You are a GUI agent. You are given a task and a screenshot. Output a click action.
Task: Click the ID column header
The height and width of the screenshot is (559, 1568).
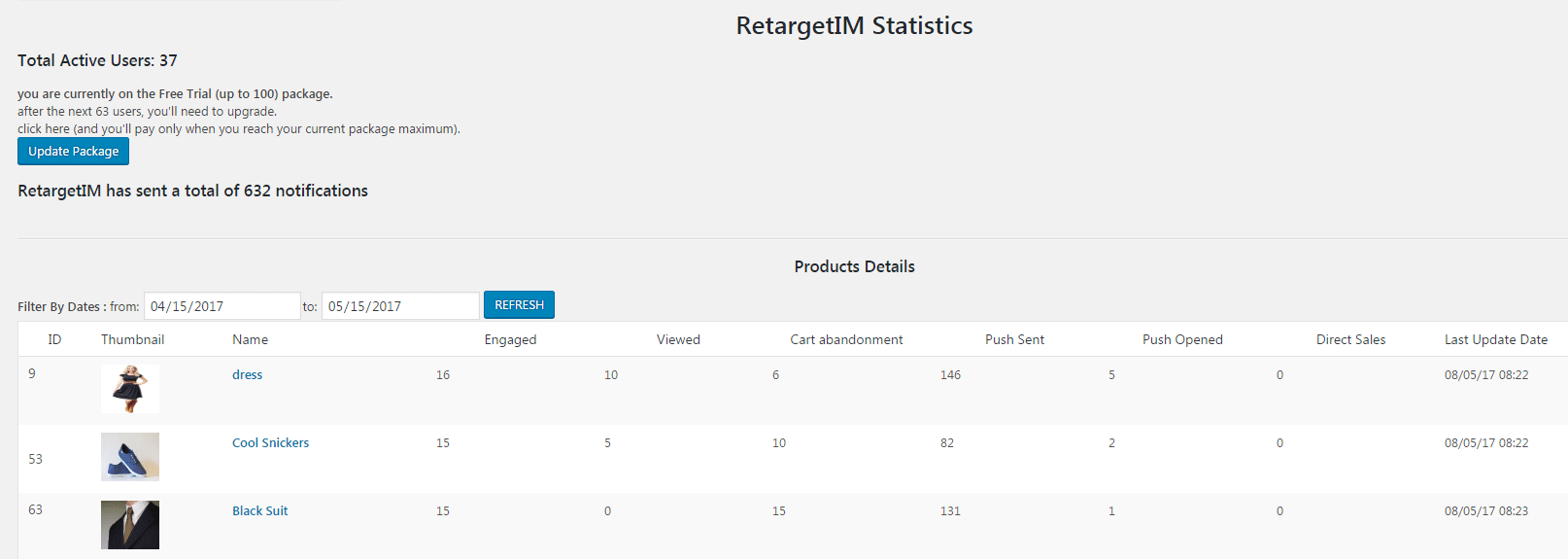(x=54, y=339)
